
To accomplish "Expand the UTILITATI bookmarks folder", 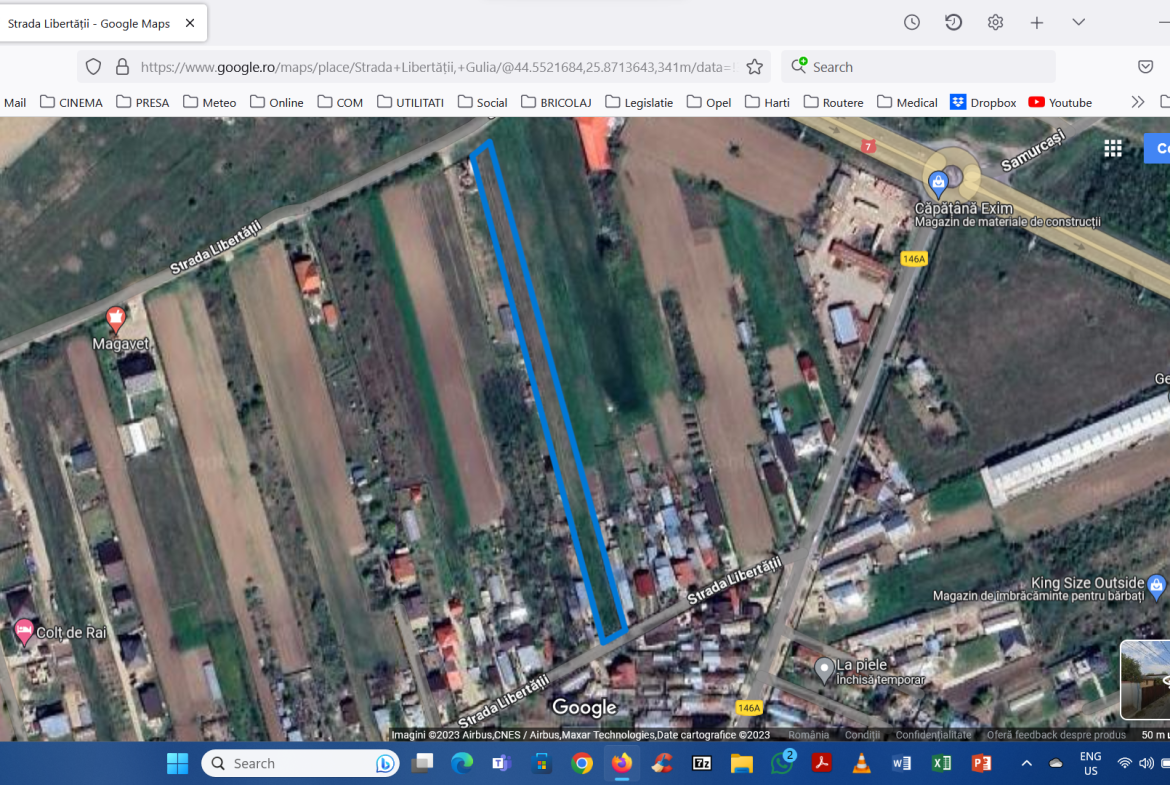I will click(x=410, y=102).
